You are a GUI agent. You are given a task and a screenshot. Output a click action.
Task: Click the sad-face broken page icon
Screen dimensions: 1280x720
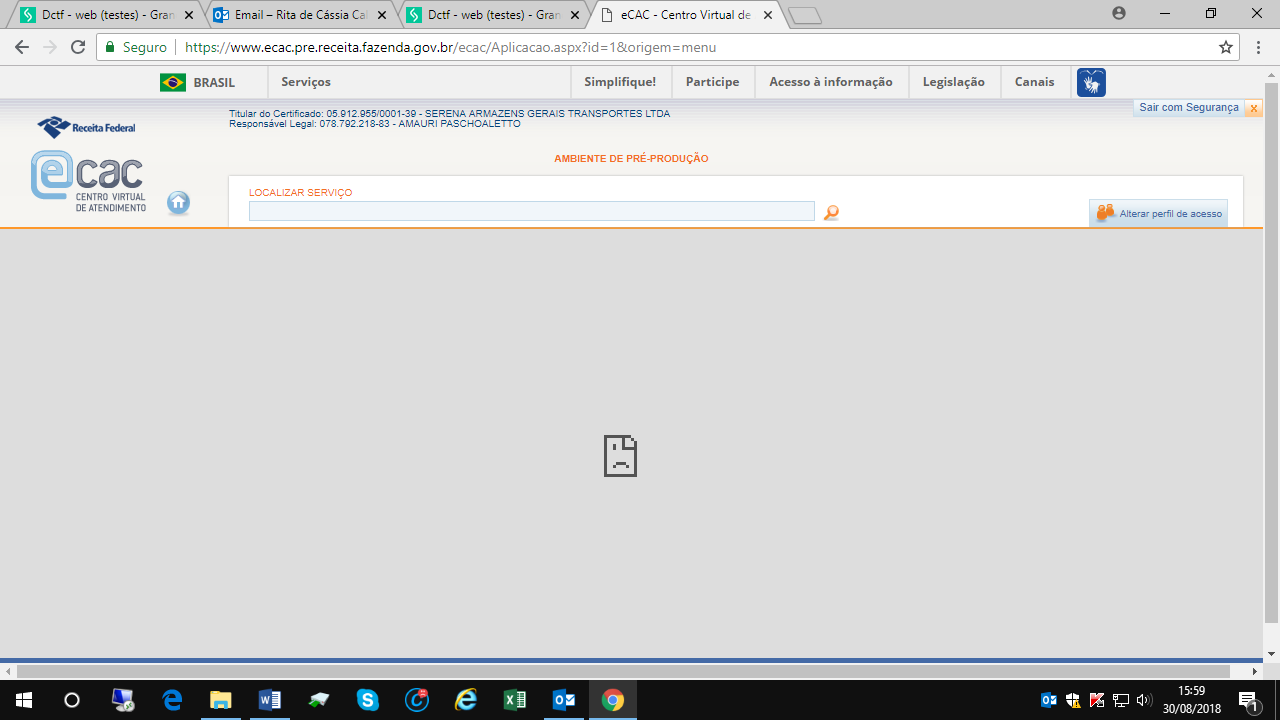(x=620, y=456)
